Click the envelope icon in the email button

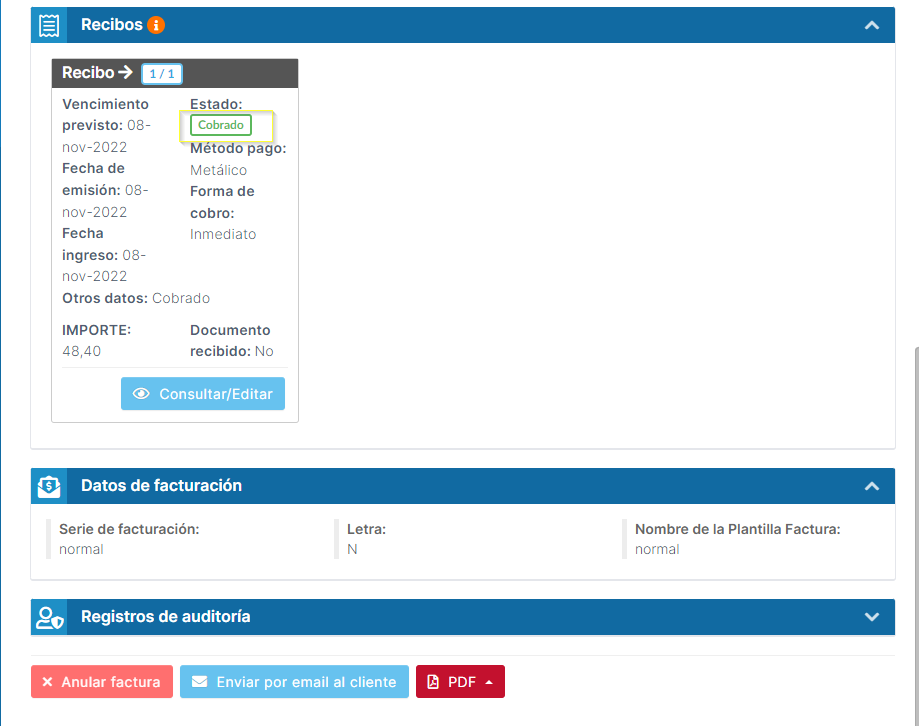tap(200, 682)
